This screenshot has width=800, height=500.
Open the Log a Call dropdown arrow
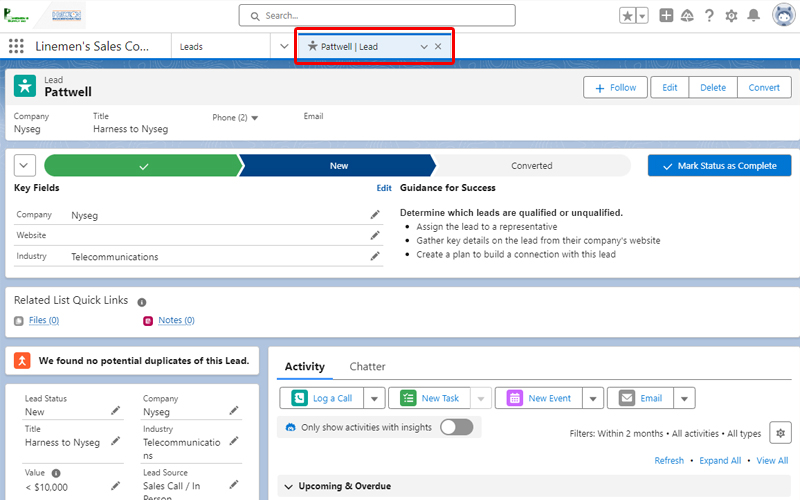click(x=374, y=398)
